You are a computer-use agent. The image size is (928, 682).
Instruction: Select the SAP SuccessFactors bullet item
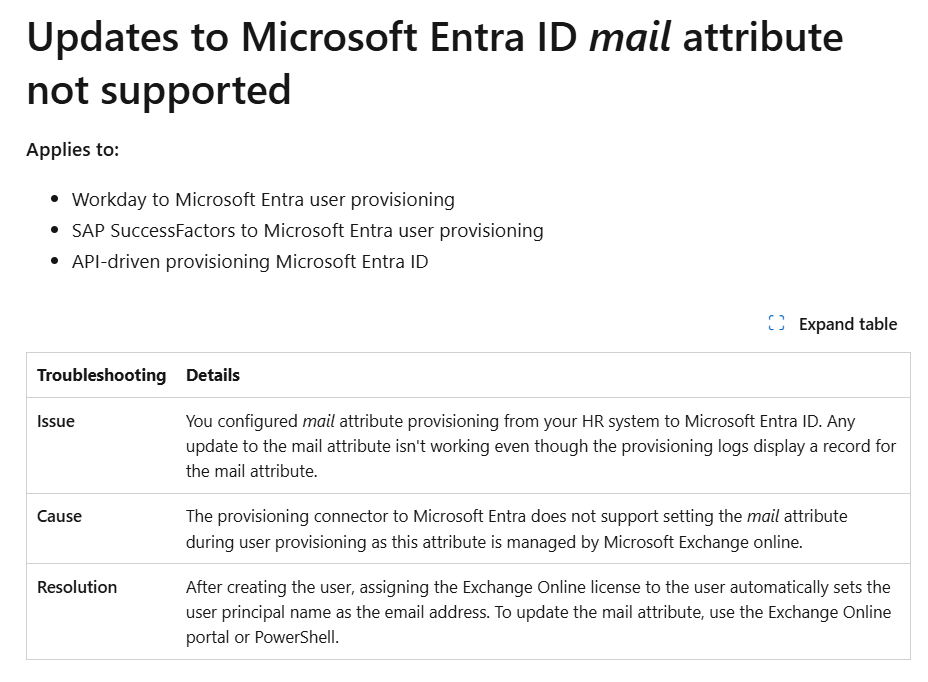[306, 230]
